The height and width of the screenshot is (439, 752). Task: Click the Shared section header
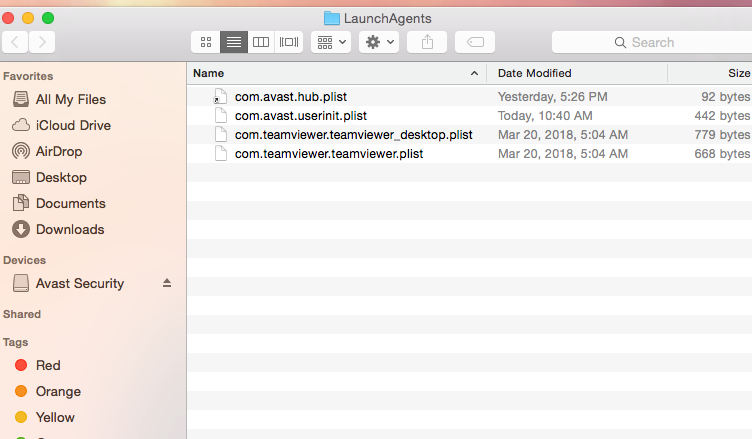pyautogui.click(x=22, y=314)
